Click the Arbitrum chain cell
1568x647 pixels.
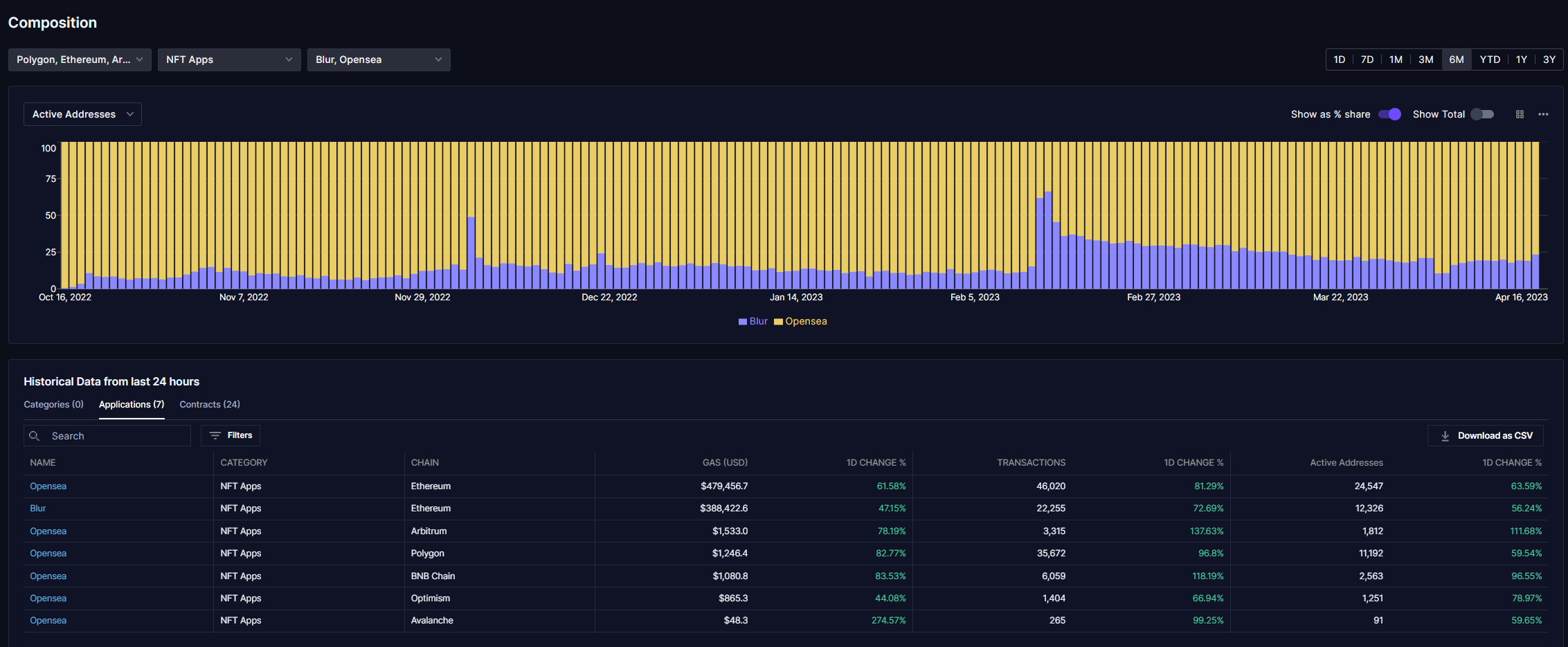point(429,531)
